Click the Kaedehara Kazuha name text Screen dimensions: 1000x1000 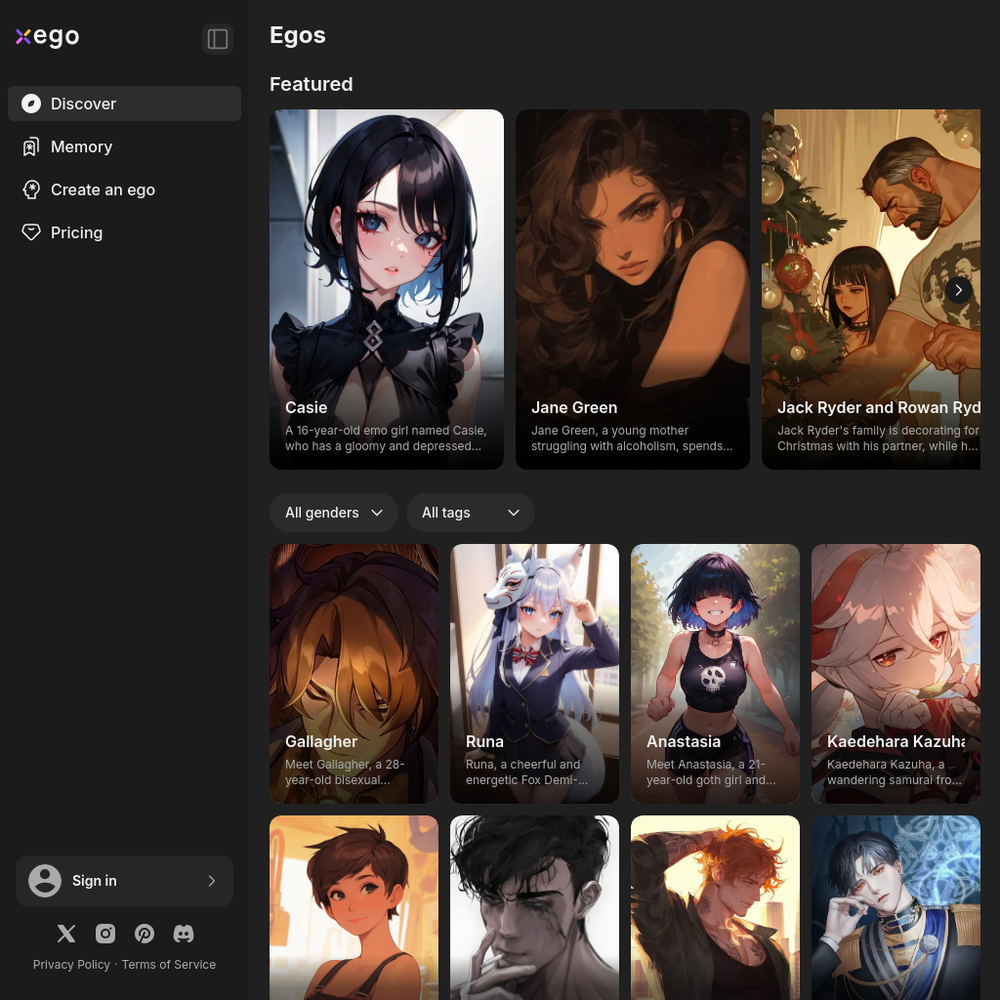coord(895,742)
